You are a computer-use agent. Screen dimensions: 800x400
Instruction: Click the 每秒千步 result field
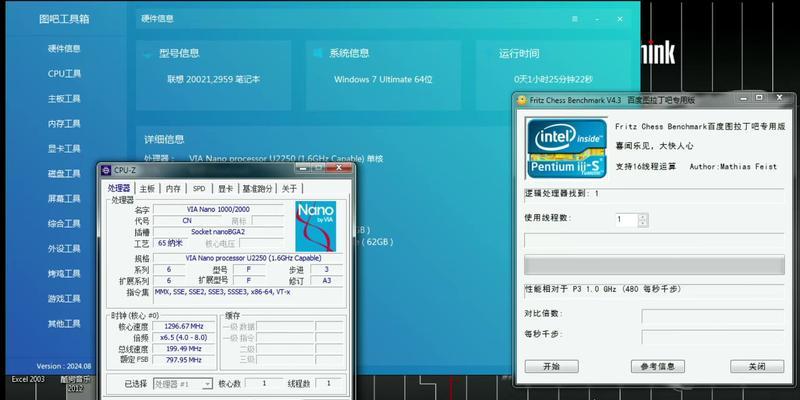713,337
